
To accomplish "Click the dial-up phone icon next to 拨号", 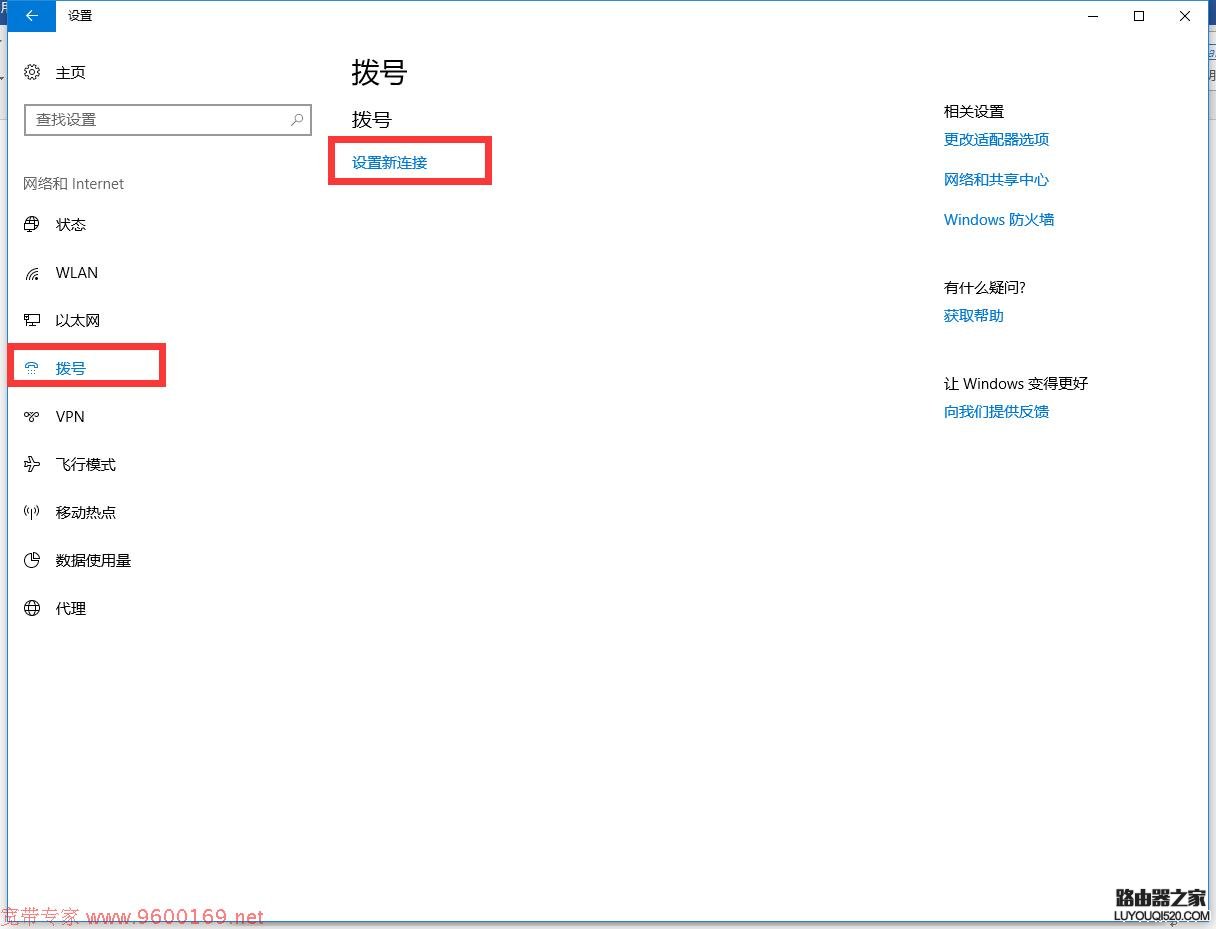I will point(32,368).
